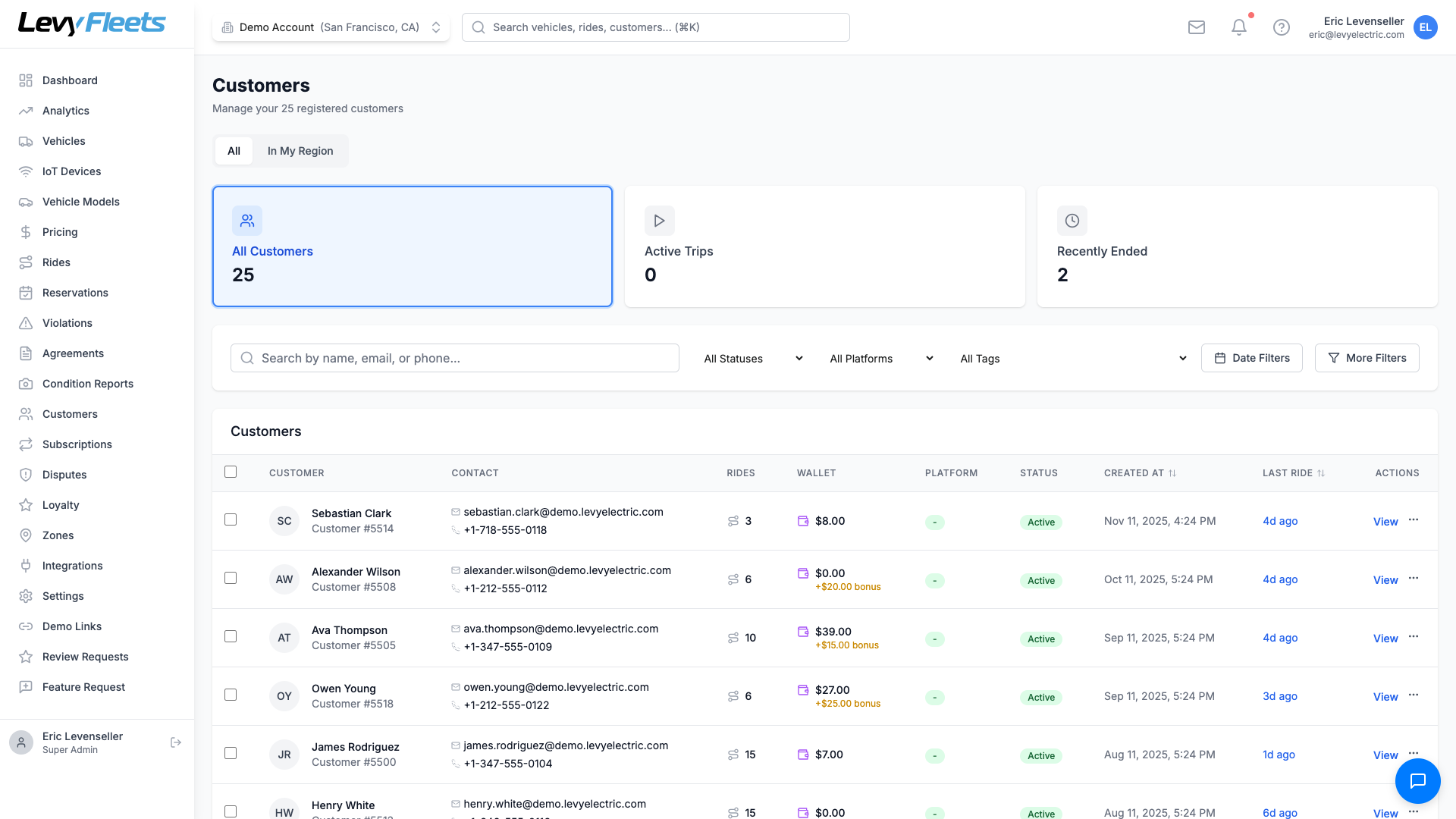This screenshot has height=819, width=1456.
Task: Open the help question mark icon
Action: (1282, 27)
